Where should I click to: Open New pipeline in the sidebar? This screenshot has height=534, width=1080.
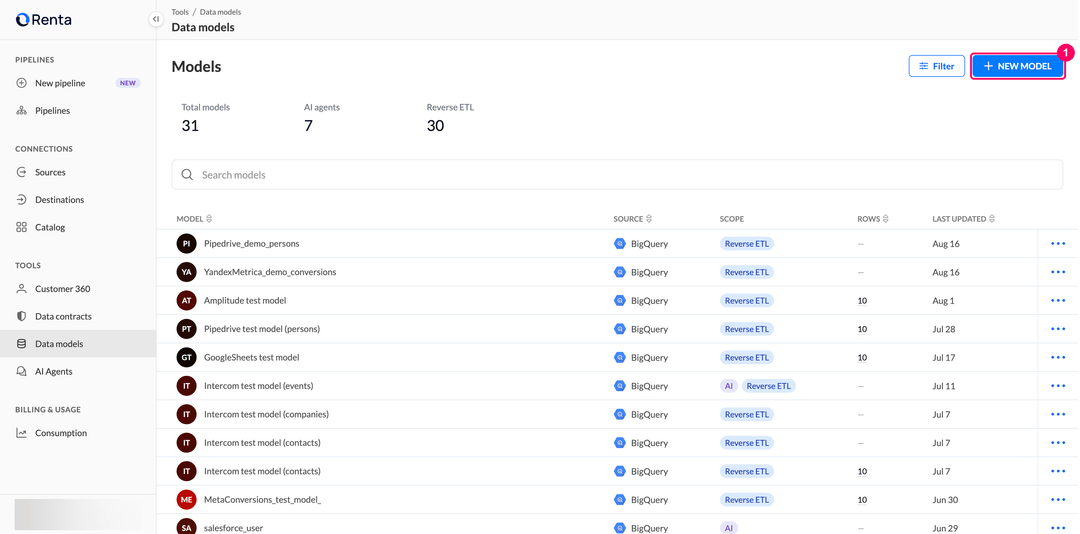[x=78, y=83]
